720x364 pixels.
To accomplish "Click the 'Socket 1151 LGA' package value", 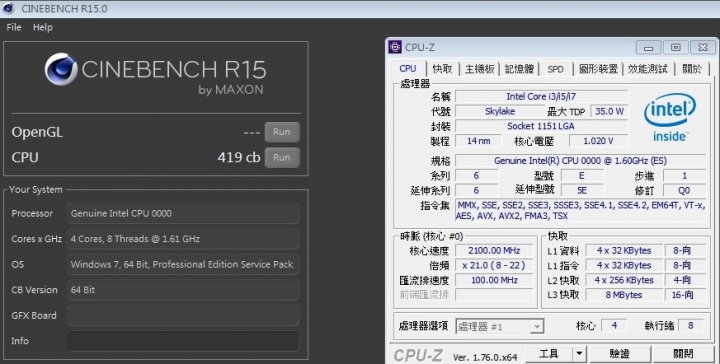I will [x=541, y=126].
